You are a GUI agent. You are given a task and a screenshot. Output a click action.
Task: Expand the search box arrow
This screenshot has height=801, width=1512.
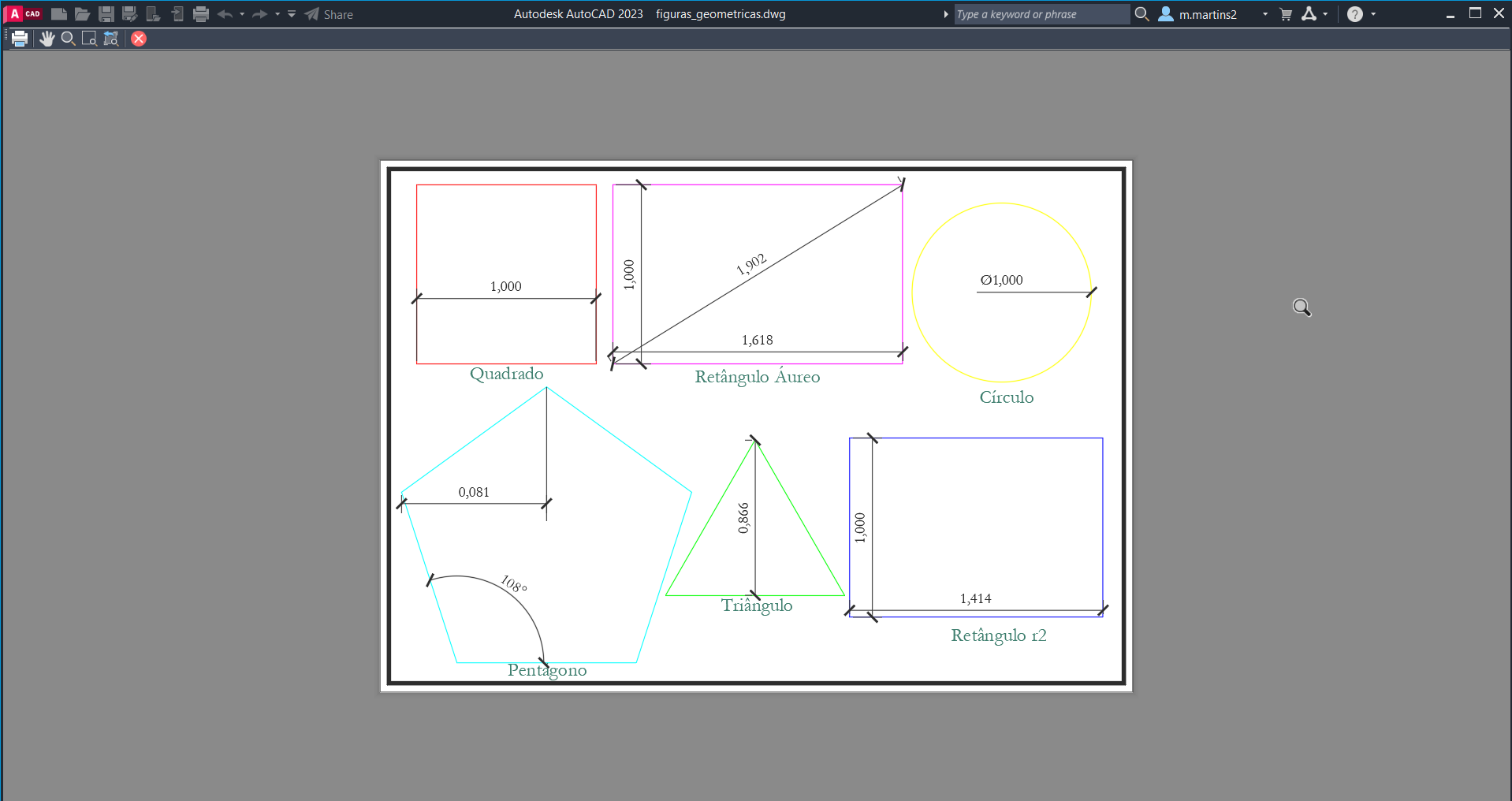[946, 14]
